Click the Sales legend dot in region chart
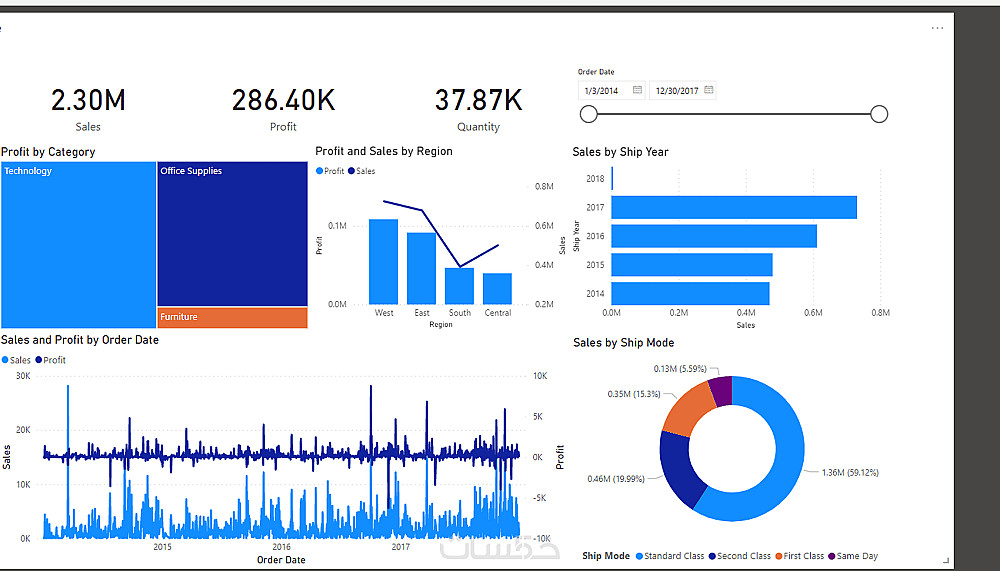 351,171
